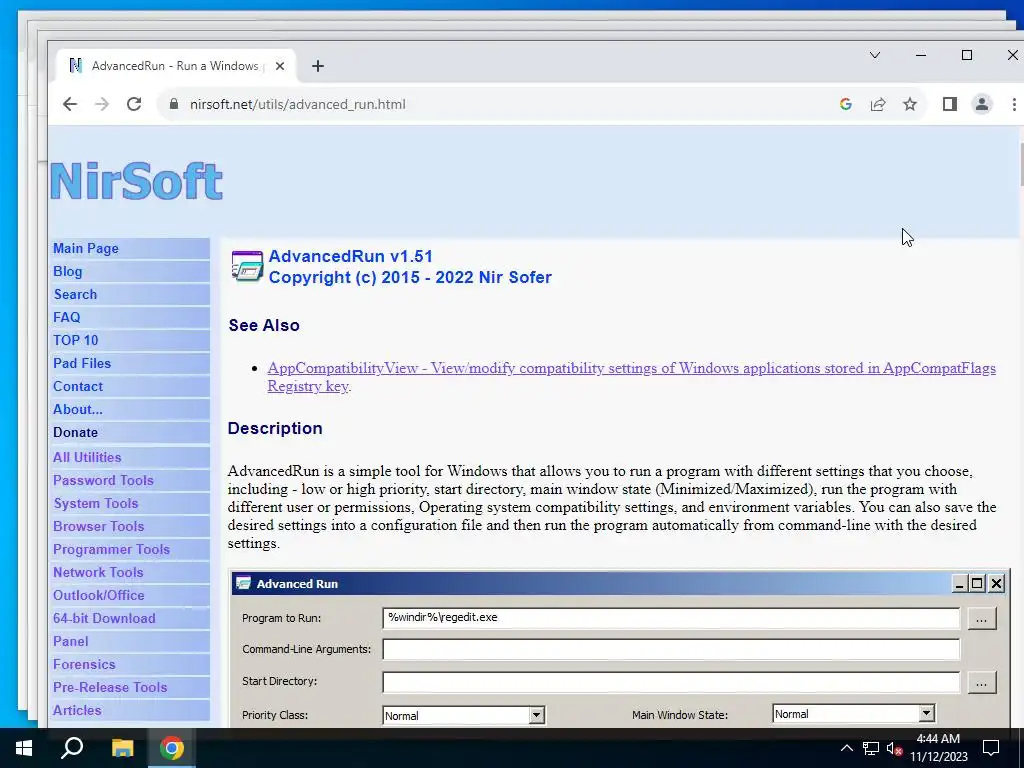Screen dimensions: 1024x768
Task: Show hidden system tray icons
Action: pyautogui.click(x=846, y=748)
